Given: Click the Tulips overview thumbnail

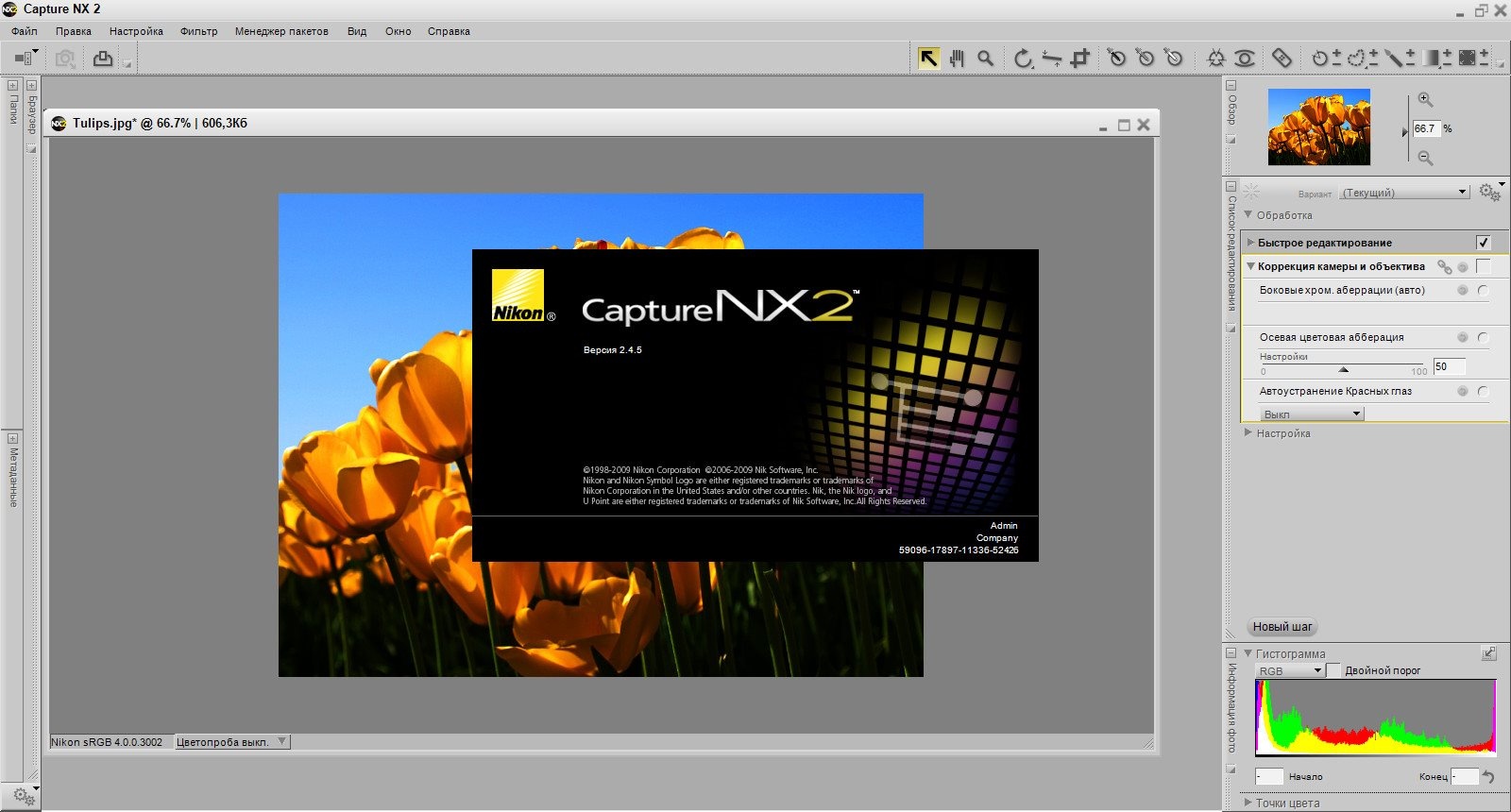Looking at the screenshot, I should (x=1318, y=127).
